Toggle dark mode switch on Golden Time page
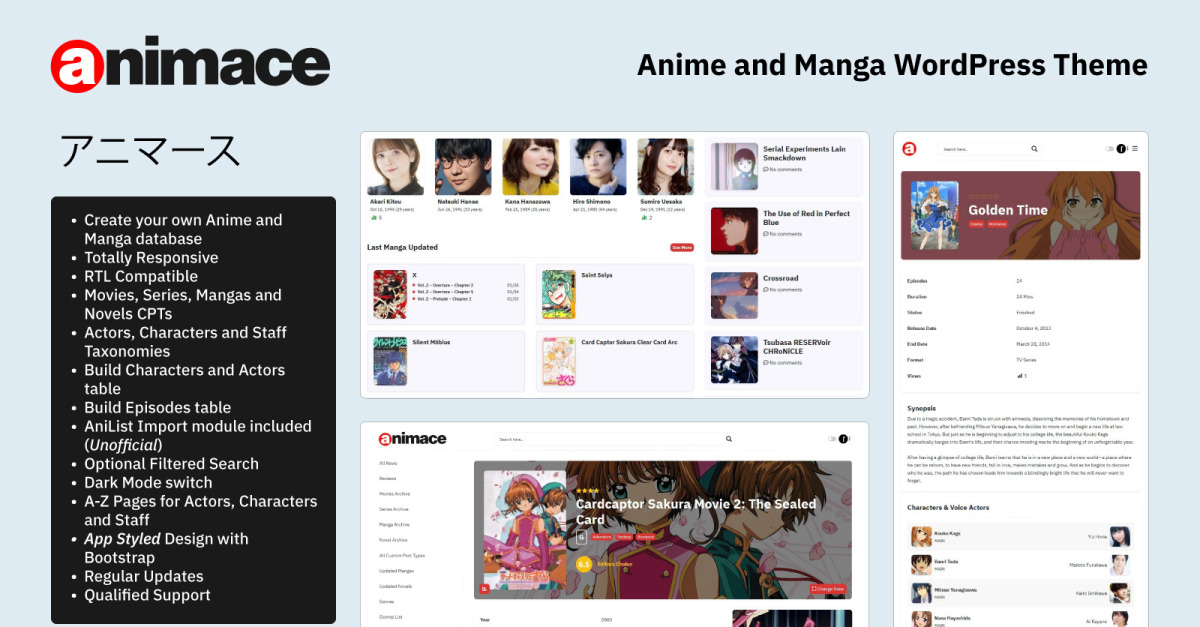Image resolution: width=1200 pixels, height=627 pixels. [1110, 149]
